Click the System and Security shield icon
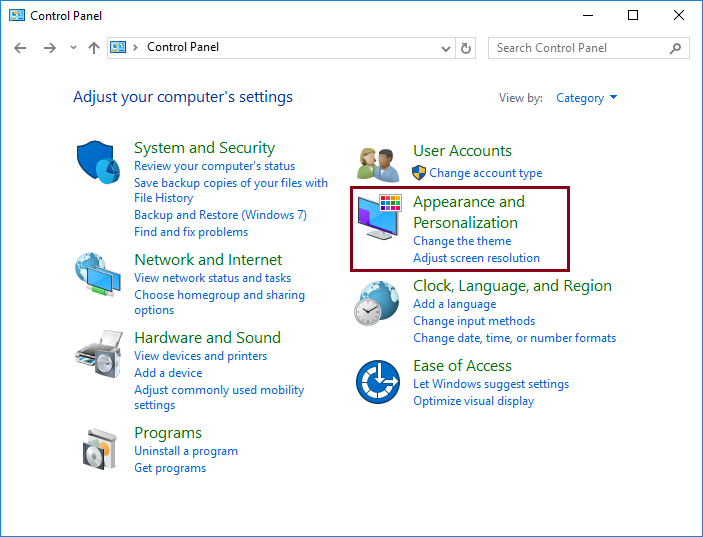Image resolution: width=703 pixels, height=537 pixels. click(98, 160)
